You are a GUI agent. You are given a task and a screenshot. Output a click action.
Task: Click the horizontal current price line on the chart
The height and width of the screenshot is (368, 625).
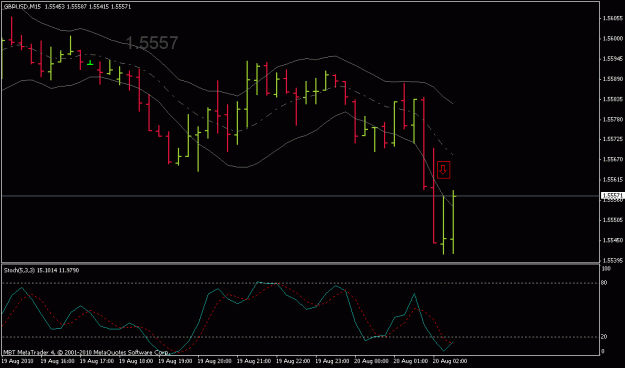point(301,196)
